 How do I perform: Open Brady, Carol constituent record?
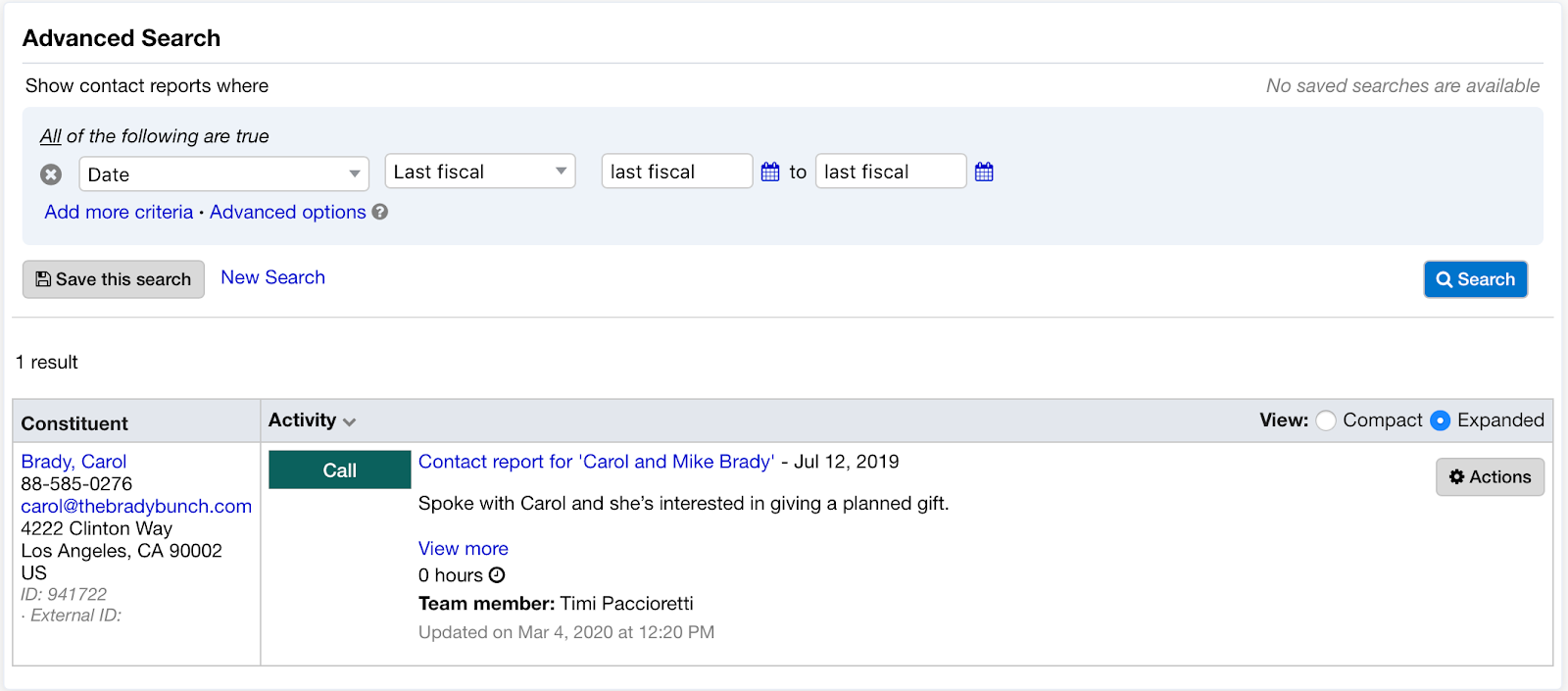pyautogui.click(x=73, y=462)
